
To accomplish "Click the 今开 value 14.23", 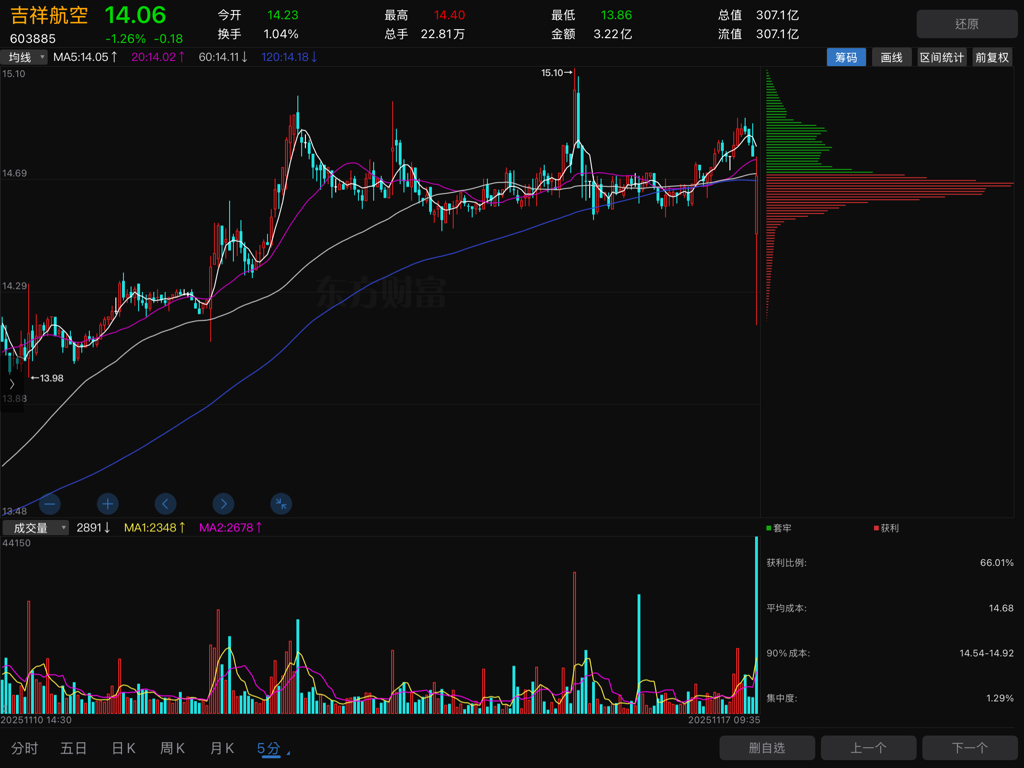I will [283, 15].
